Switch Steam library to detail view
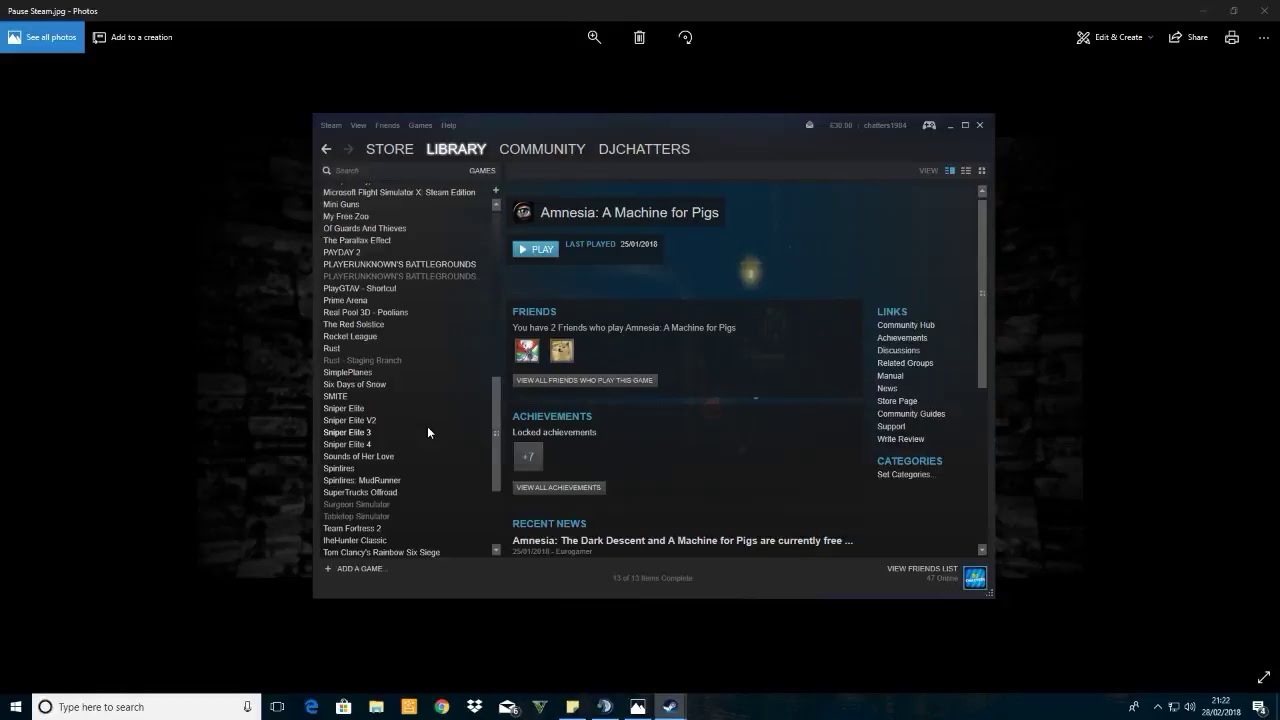Viewport: 1280px width, 720px height. pyautogui.click(x=950, y=171)
